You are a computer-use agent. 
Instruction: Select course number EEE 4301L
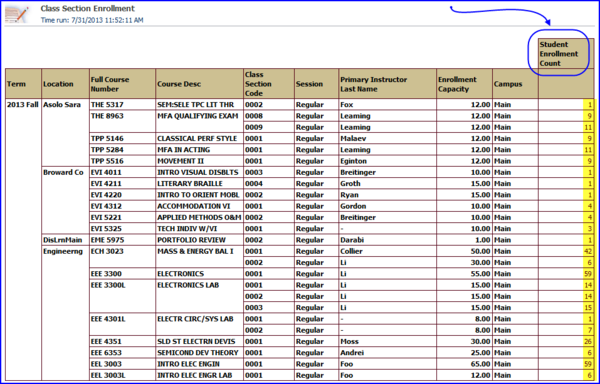click(108, 319)
